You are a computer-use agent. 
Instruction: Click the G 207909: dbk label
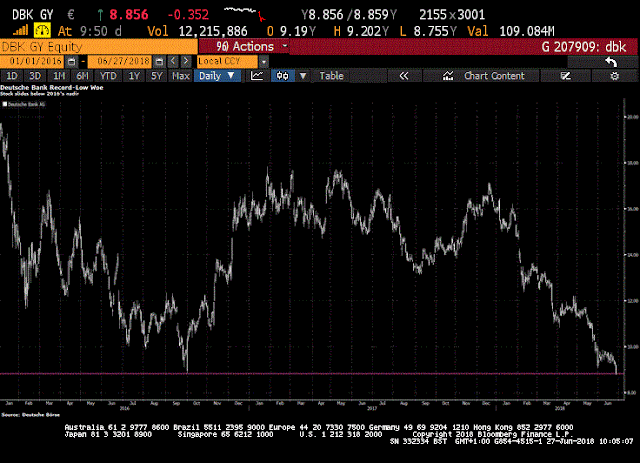[584, 47]
